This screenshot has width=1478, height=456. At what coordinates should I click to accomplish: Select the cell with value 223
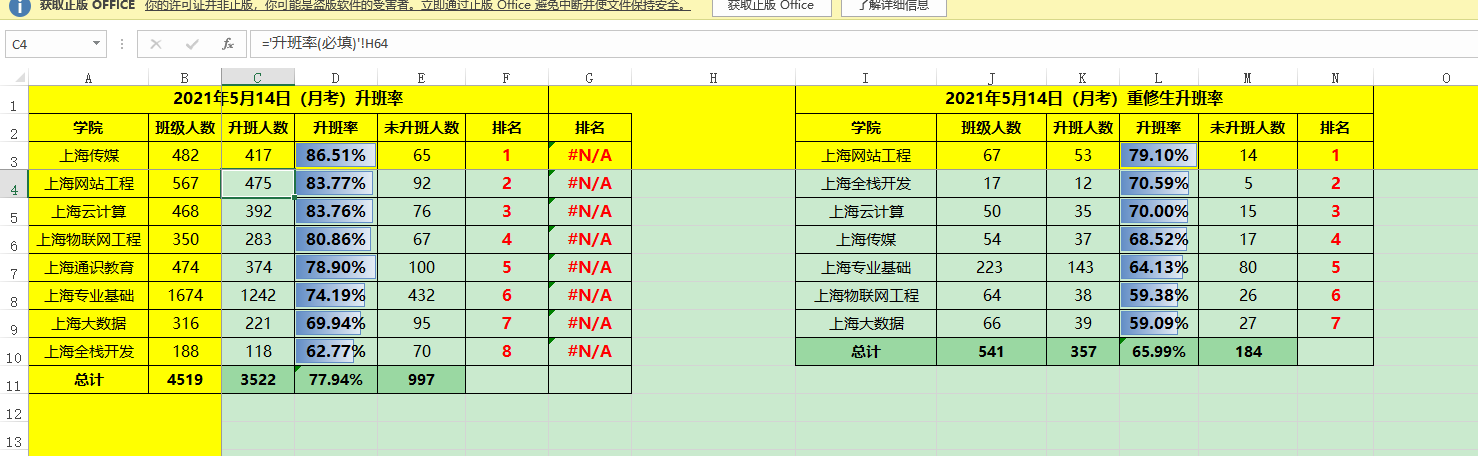(991, 268)
